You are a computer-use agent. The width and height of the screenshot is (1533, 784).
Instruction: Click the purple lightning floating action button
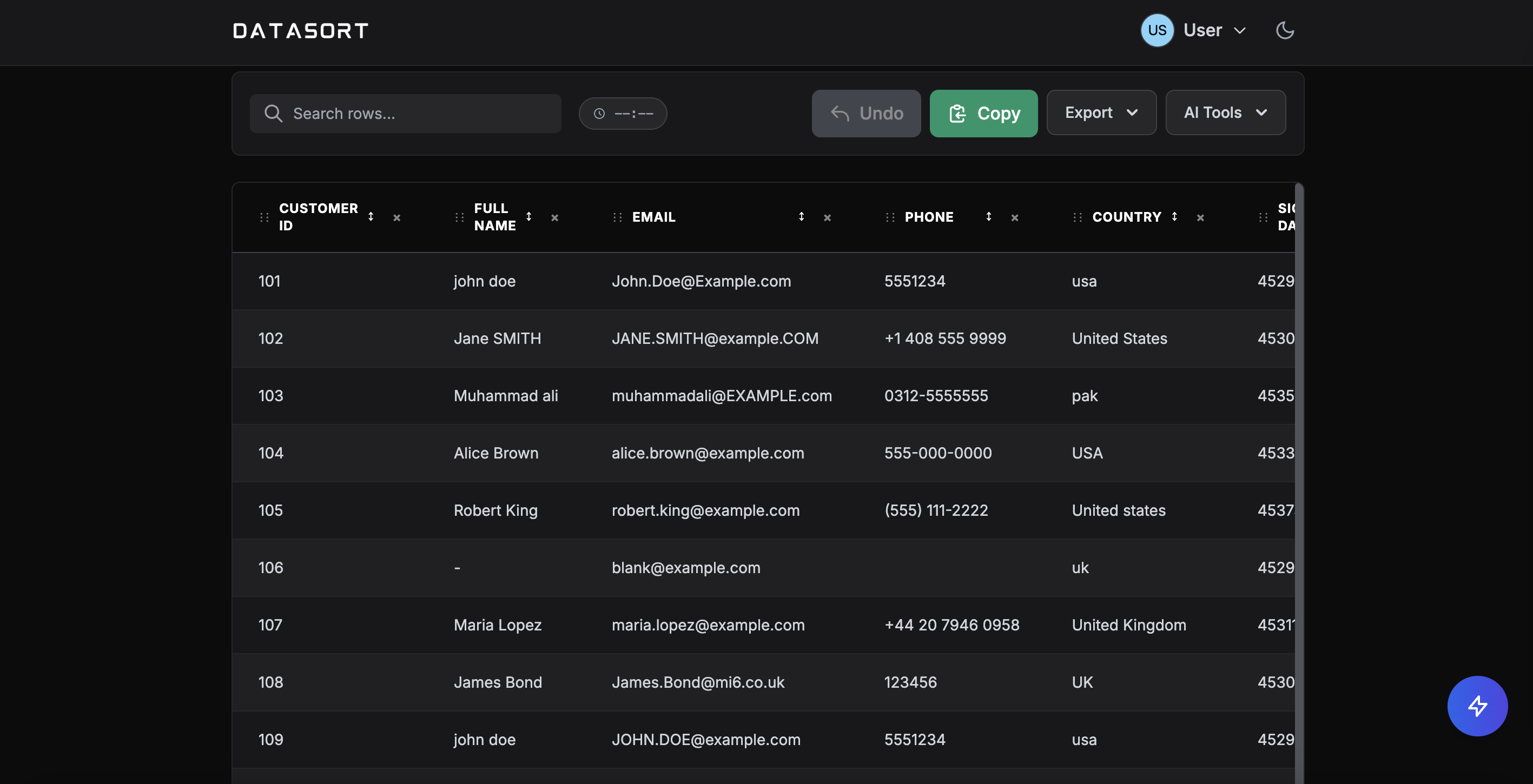pos(1477,706)
